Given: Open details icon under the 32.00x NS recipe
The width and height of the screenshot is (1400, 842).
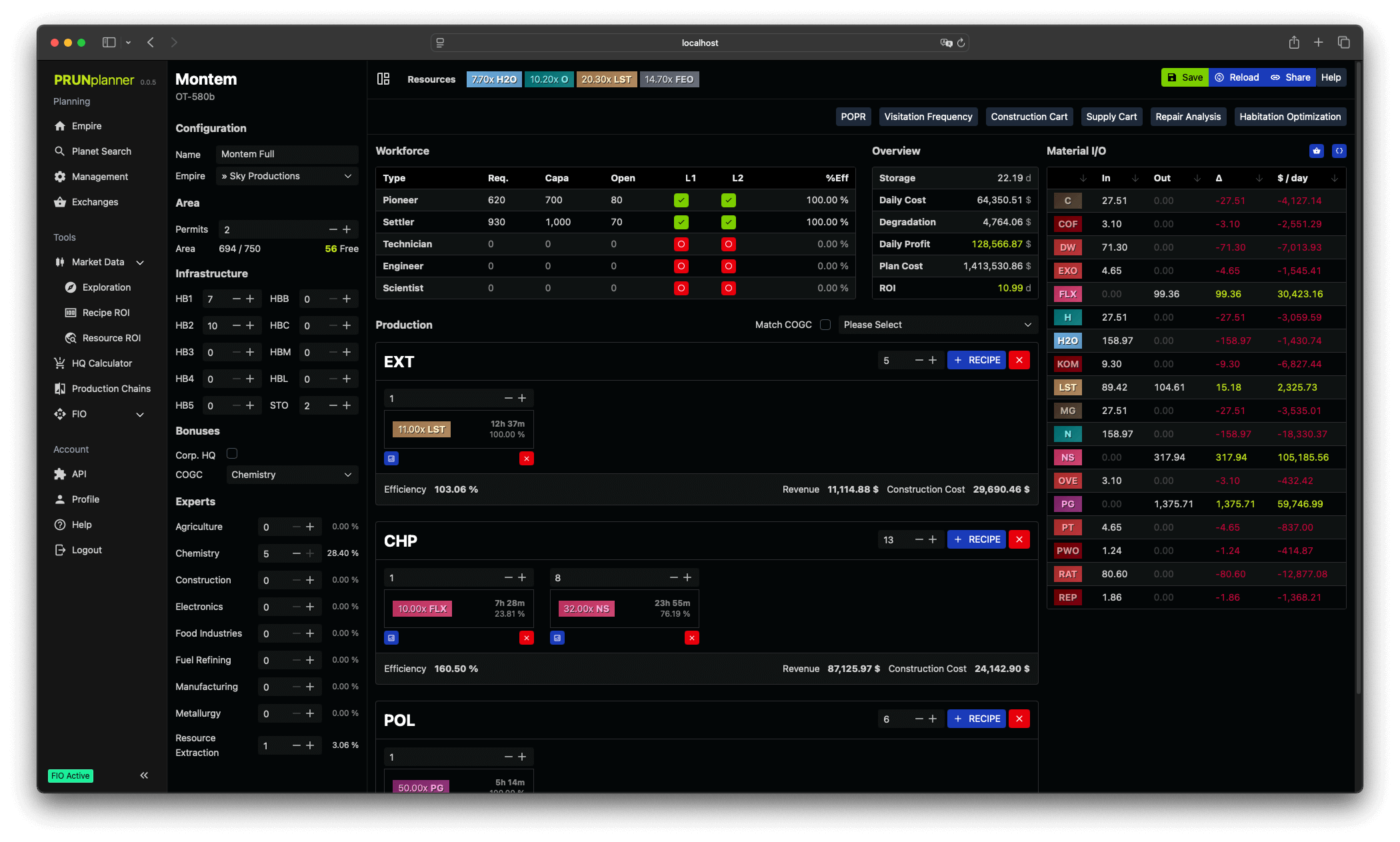Looking at the screenshot, I should (557, 638).
